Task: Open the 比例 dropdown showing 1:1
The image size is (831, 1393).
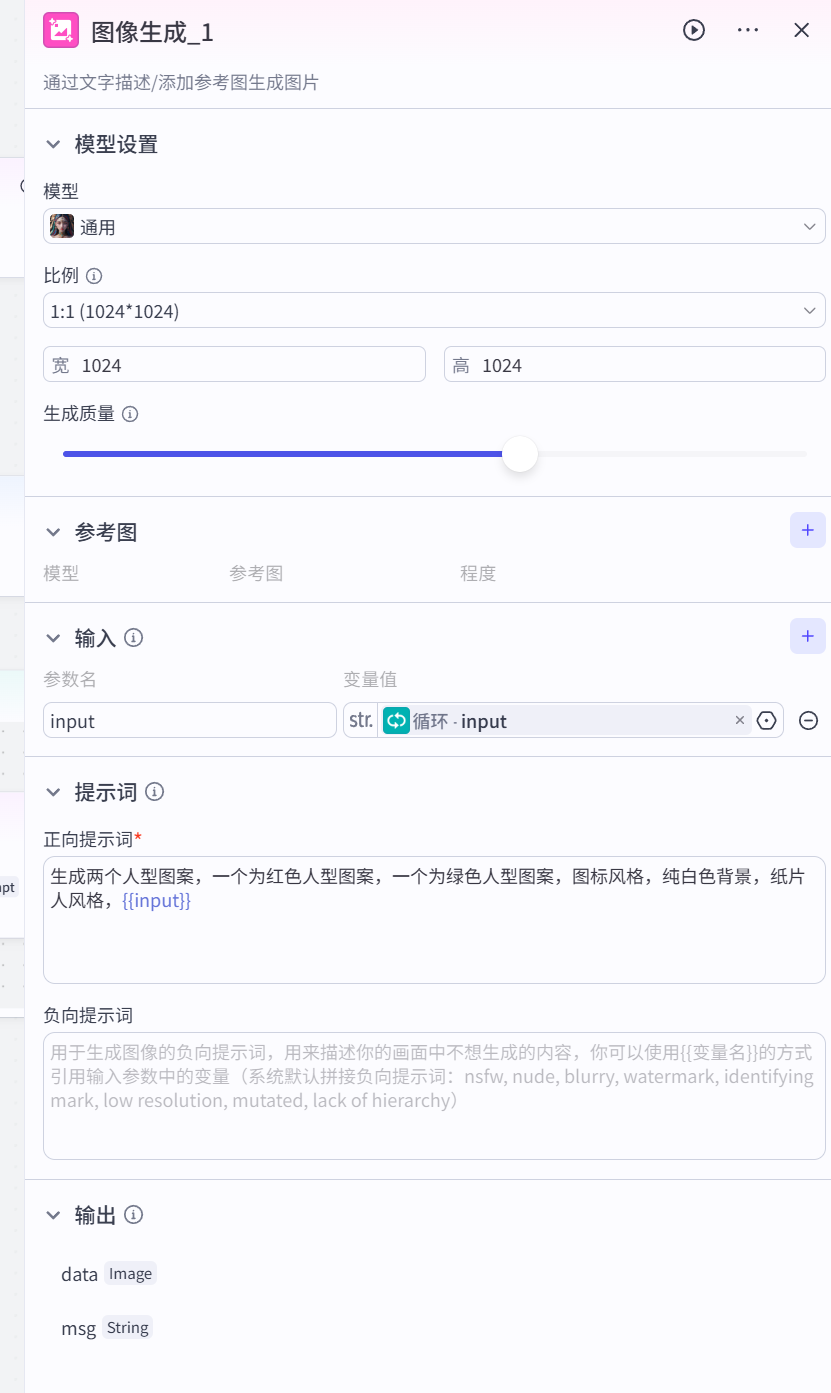Action: 434,310
